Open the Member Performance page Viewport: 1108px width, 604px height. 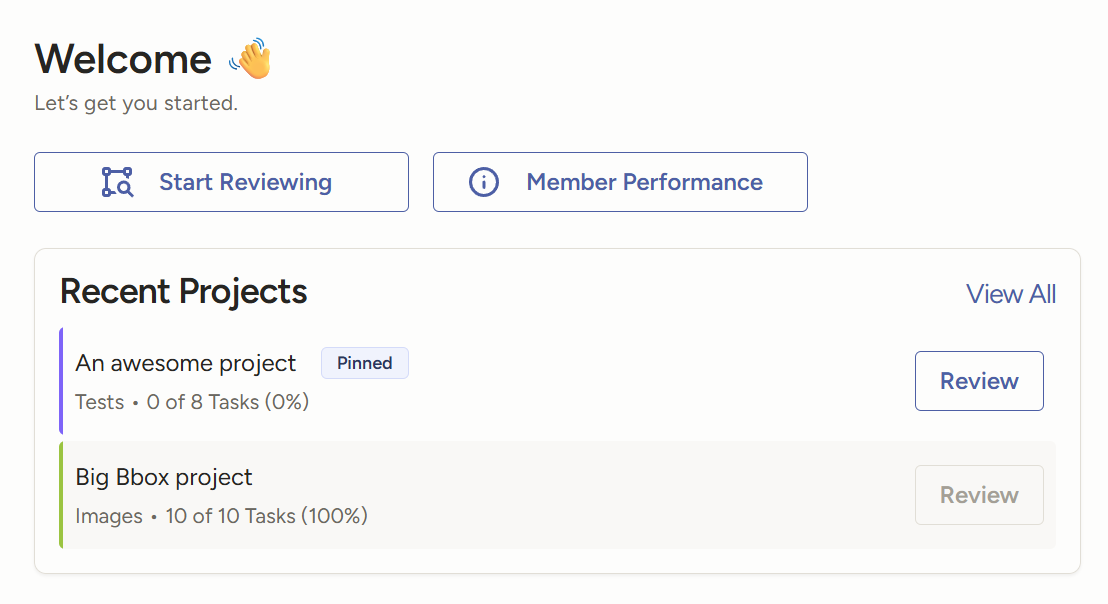click(x=620, y=182)
